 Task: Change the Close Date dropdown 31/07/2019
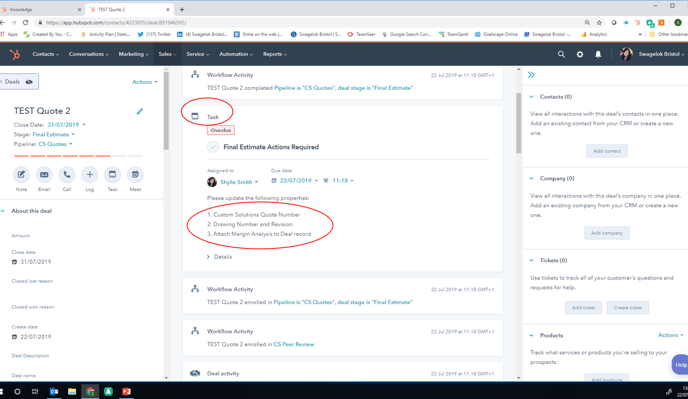click(x=66, y=125)
